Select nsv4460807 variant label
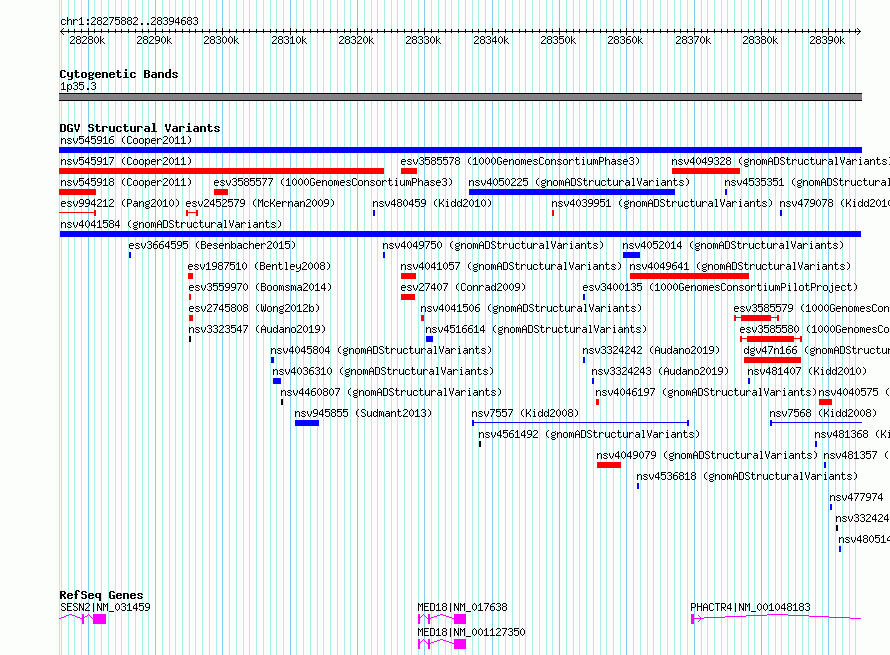The height and width of the screenshot is (655, 890). 391,392
